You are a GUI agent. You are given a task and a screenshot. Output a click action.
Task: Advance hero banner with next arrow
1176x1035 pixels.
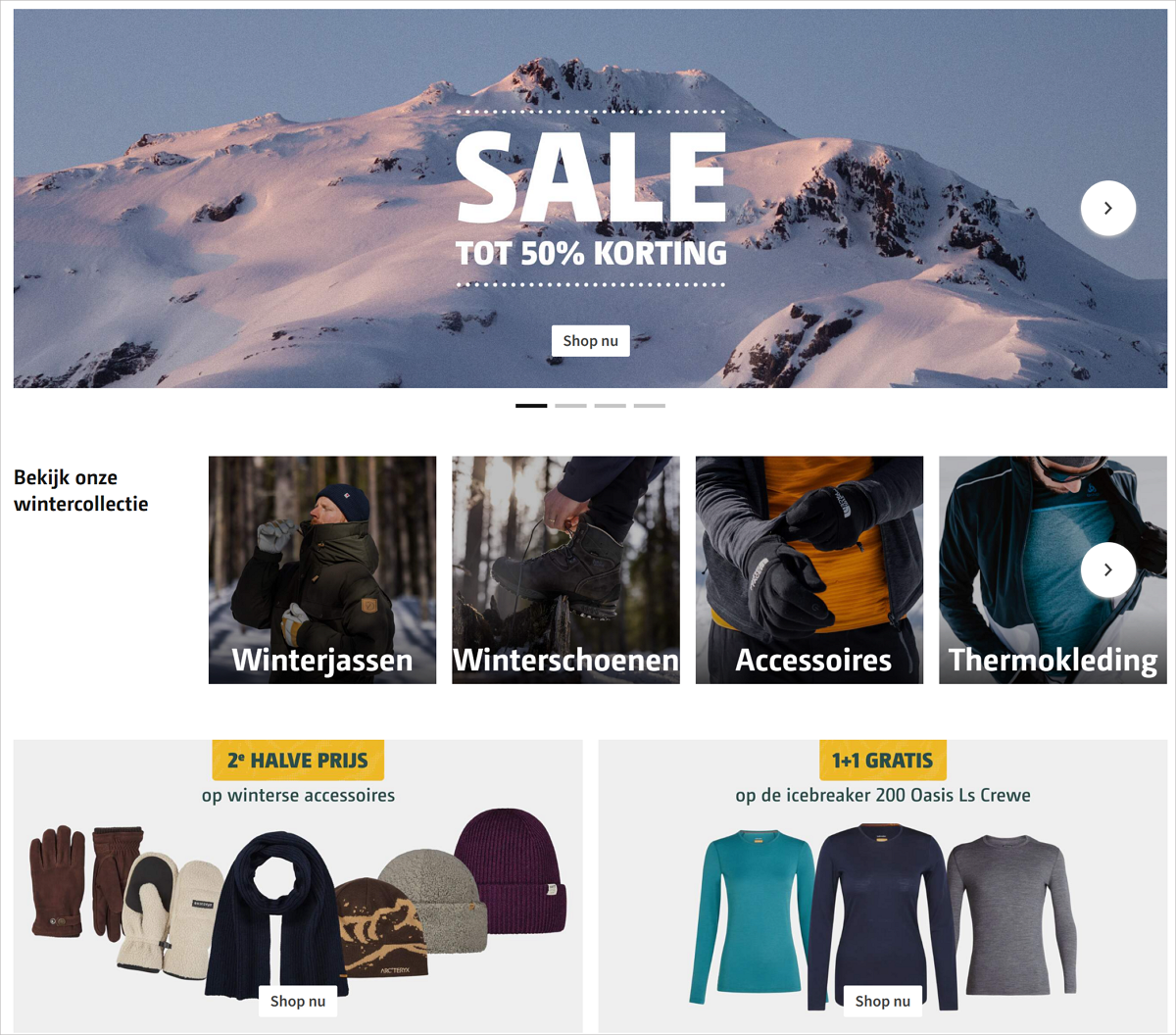tap(1107, 208)
